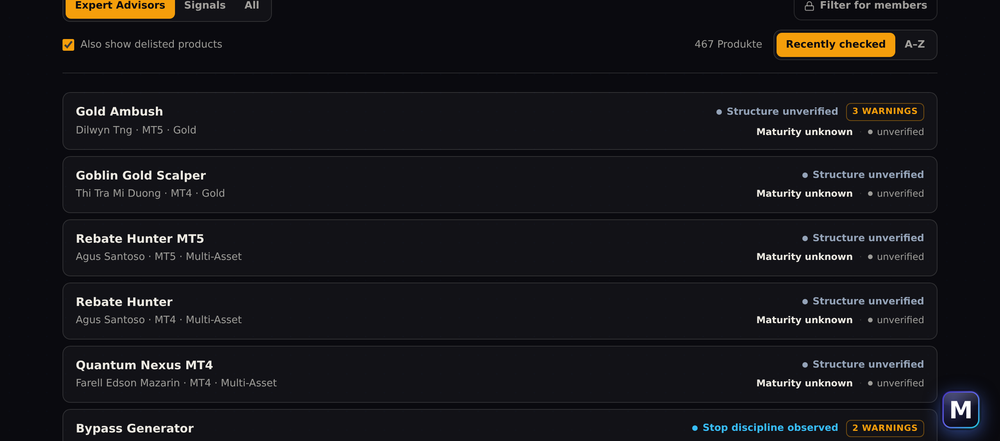Screen dimensions: 1000x441
Task: Click the Structure unverified dot on Quantum Nexus MT4
Action: [805, 365]
